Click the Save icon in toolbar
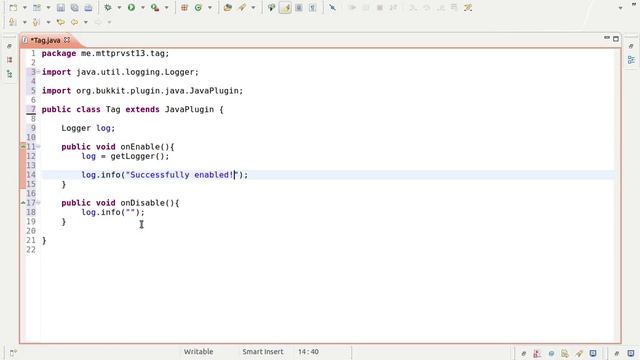This screenshot has width=640, height=360. click(x=61, y=8)
